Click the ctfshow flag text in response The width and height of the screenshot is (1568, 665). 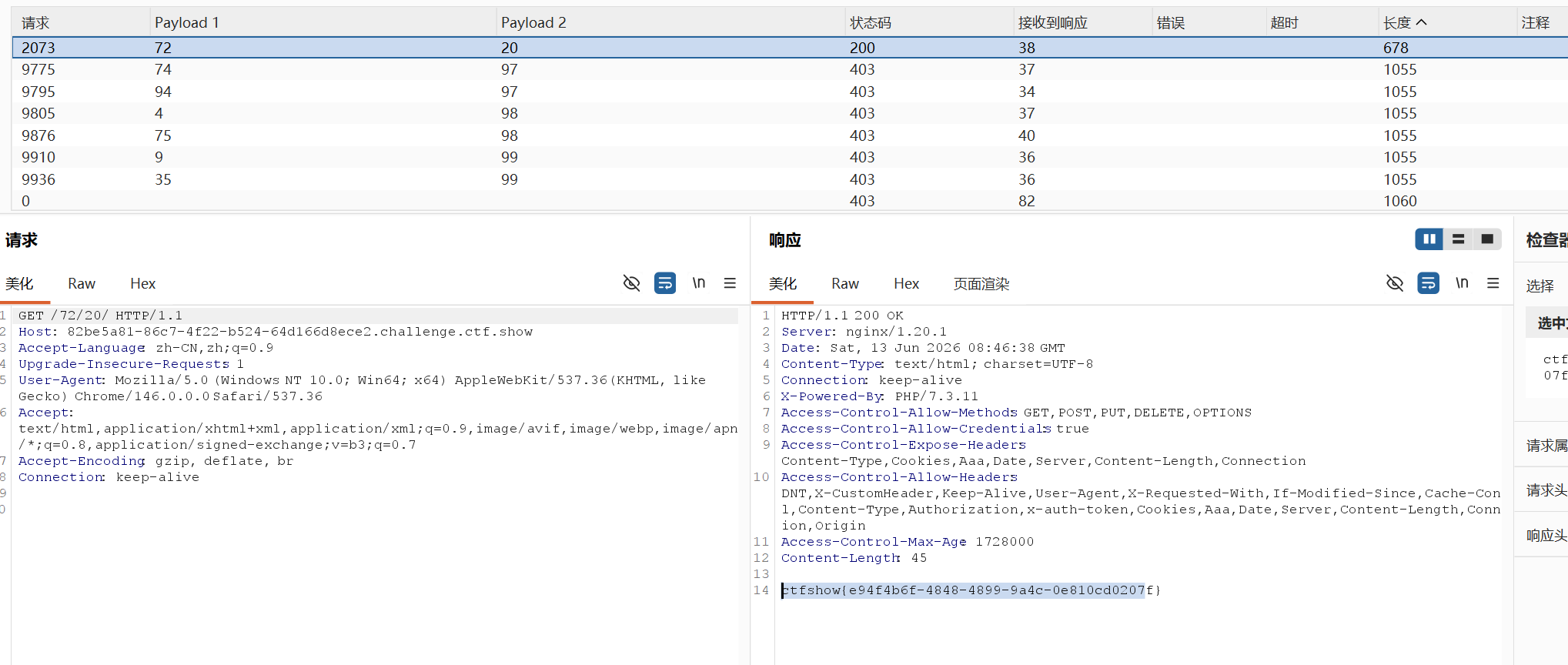pos(971,590)
